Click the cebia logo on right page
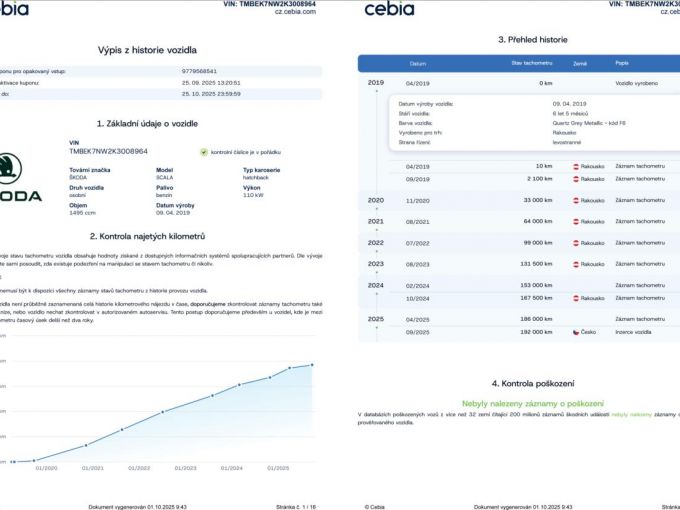 (389, 8)
